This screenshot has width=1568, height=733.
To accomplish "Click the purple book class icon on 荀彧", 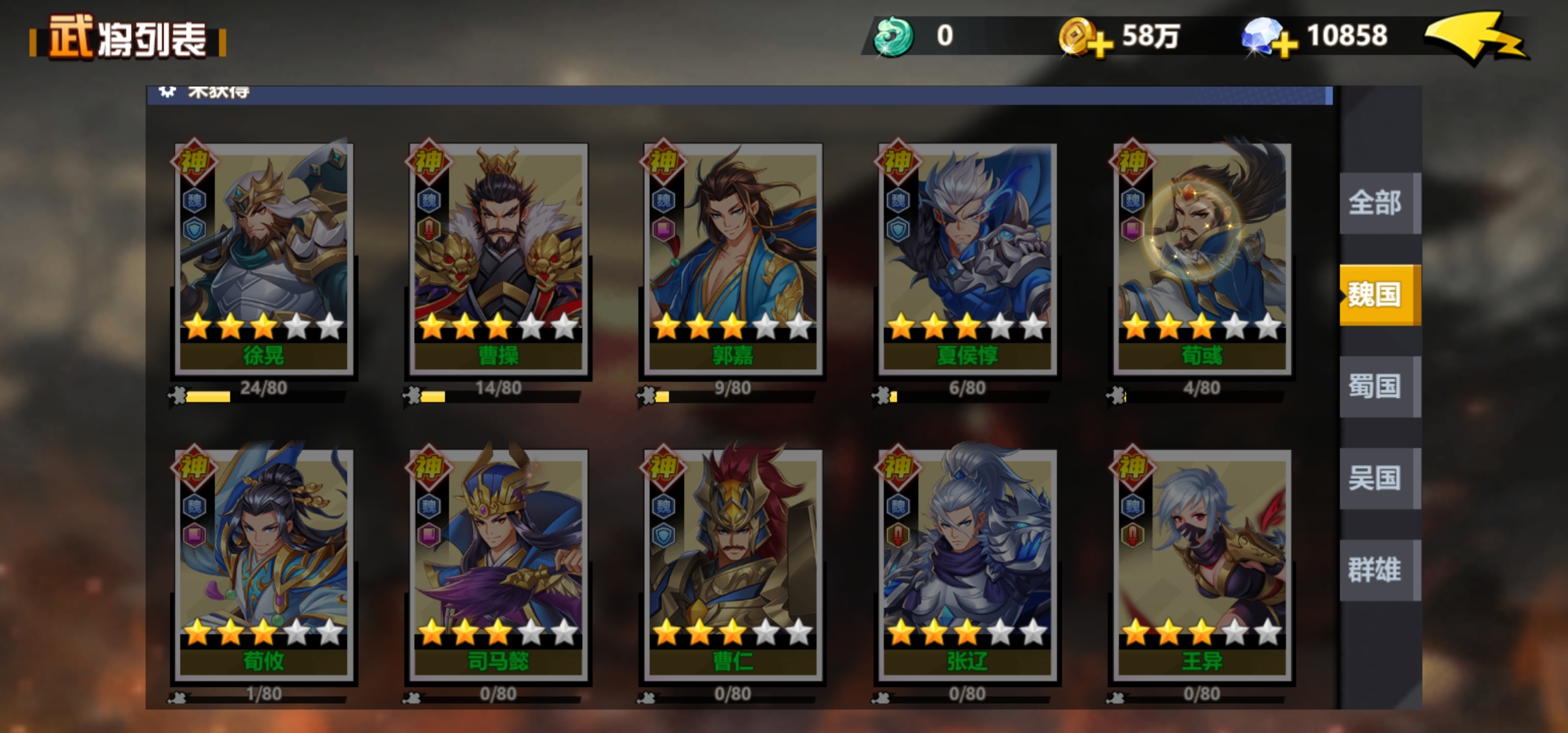I will click(x=1132, y=229).
